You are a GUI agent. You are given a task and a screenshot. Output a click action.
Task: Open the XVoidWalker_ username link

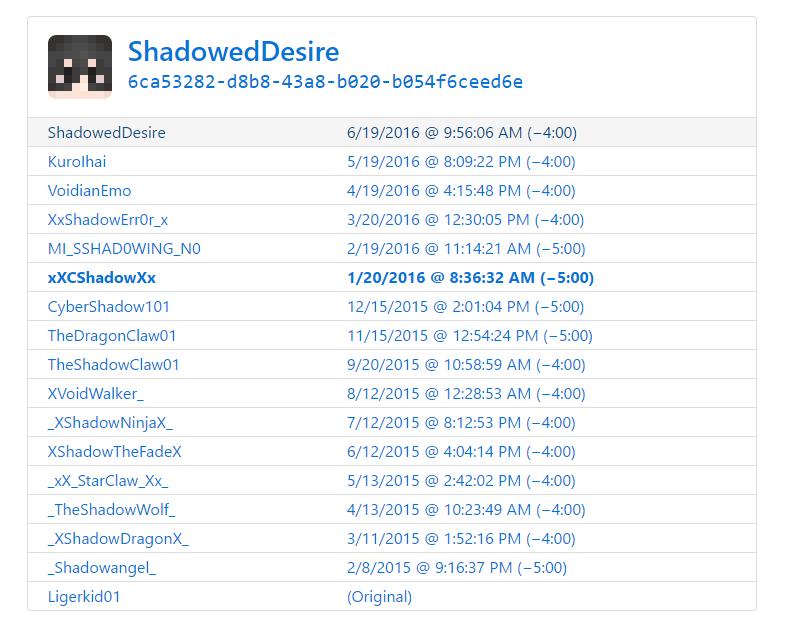(96, 394)
